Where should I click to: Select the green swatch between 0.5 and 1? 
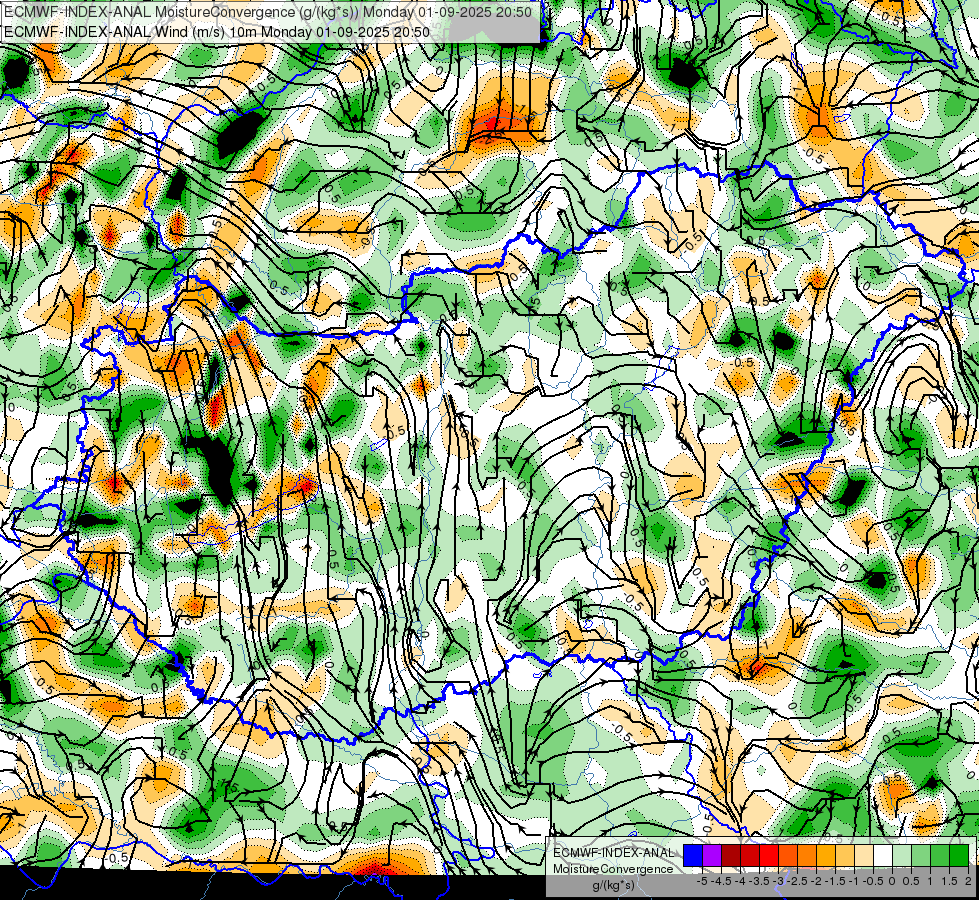point(921,856)
